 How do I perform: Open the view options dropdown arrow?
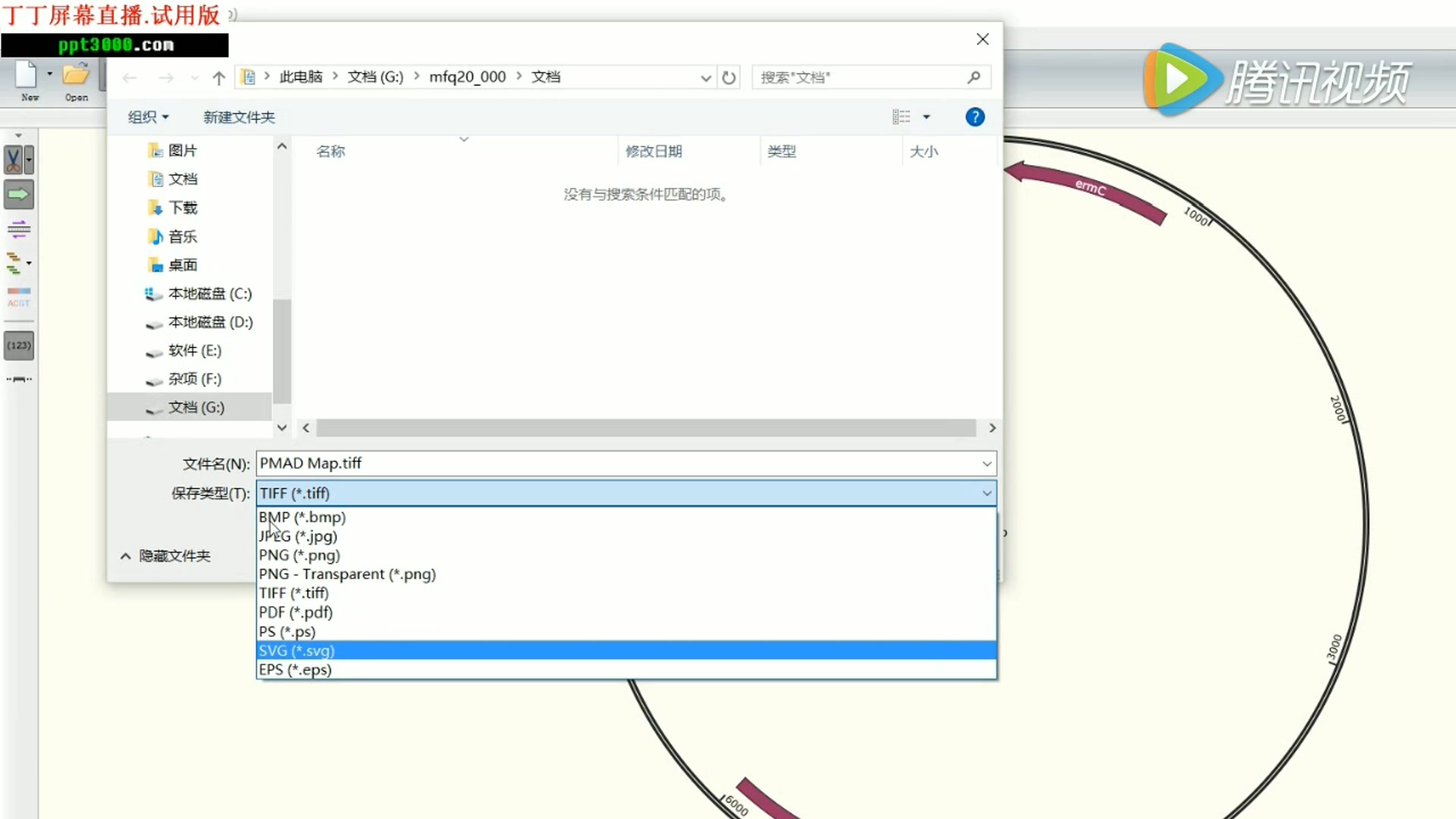(926, 117)
